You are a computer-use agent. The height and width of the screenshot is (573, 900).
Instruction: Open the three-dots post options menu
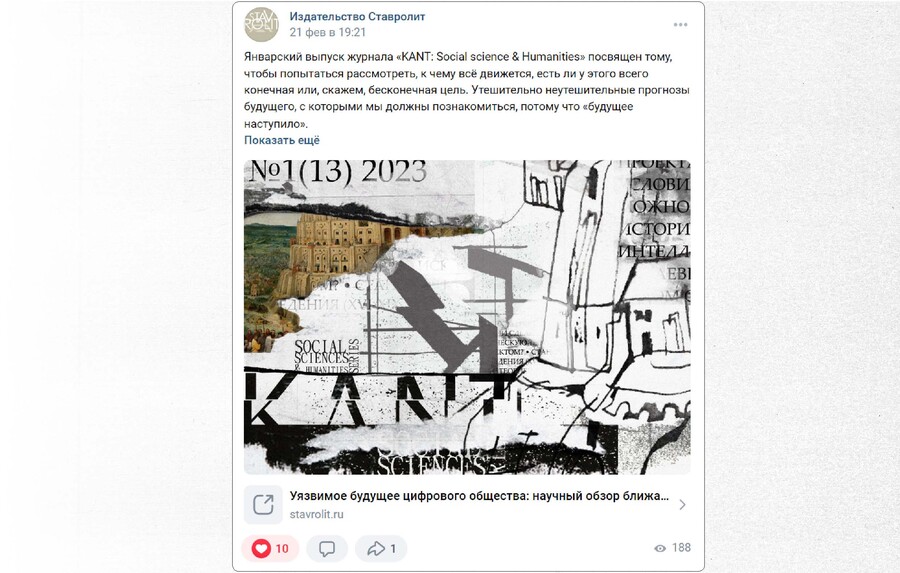pos(680,25)
